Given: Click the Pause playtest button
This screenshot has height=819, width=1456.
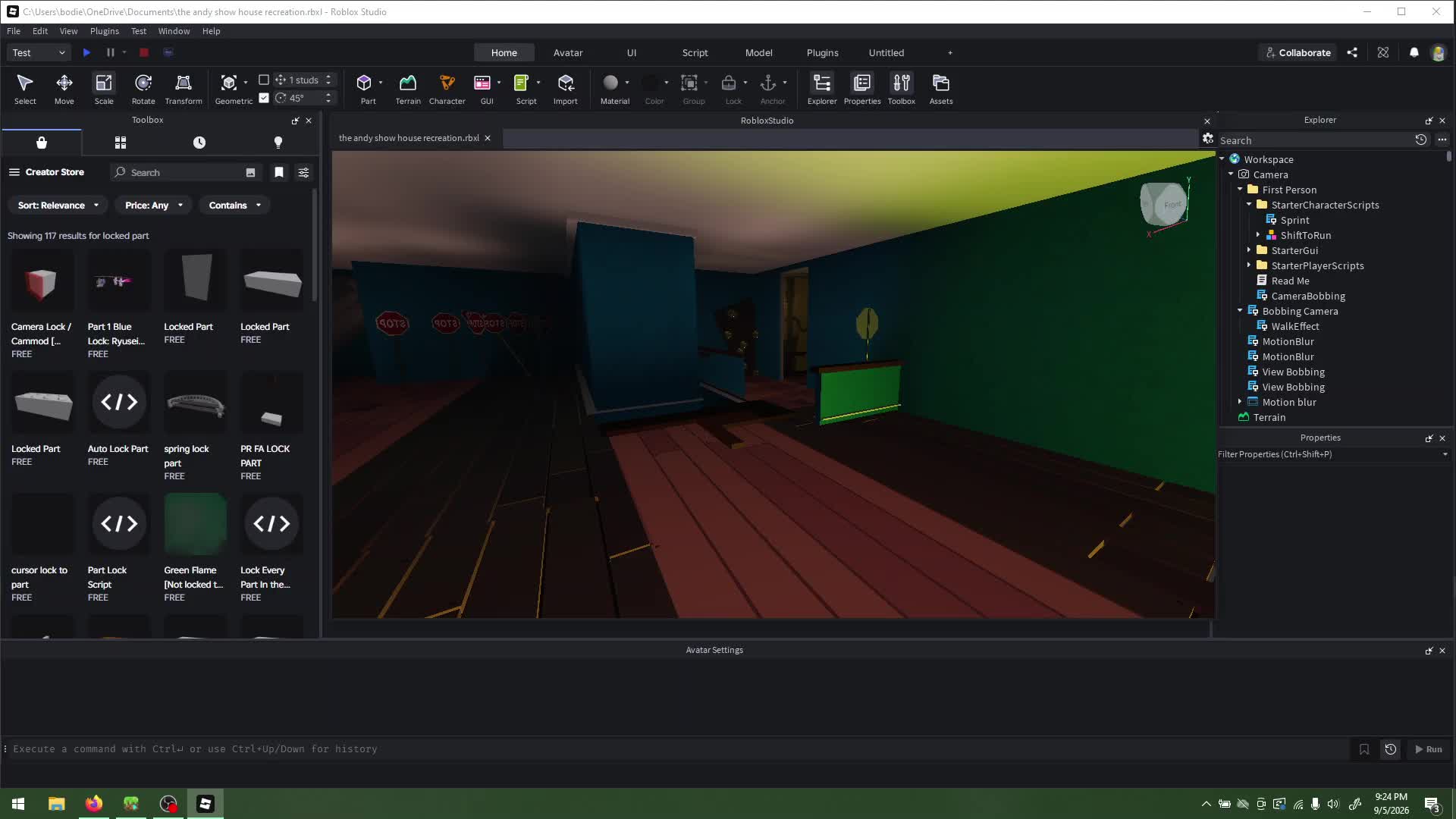Looking at the screenshot, I should point(111,52).
